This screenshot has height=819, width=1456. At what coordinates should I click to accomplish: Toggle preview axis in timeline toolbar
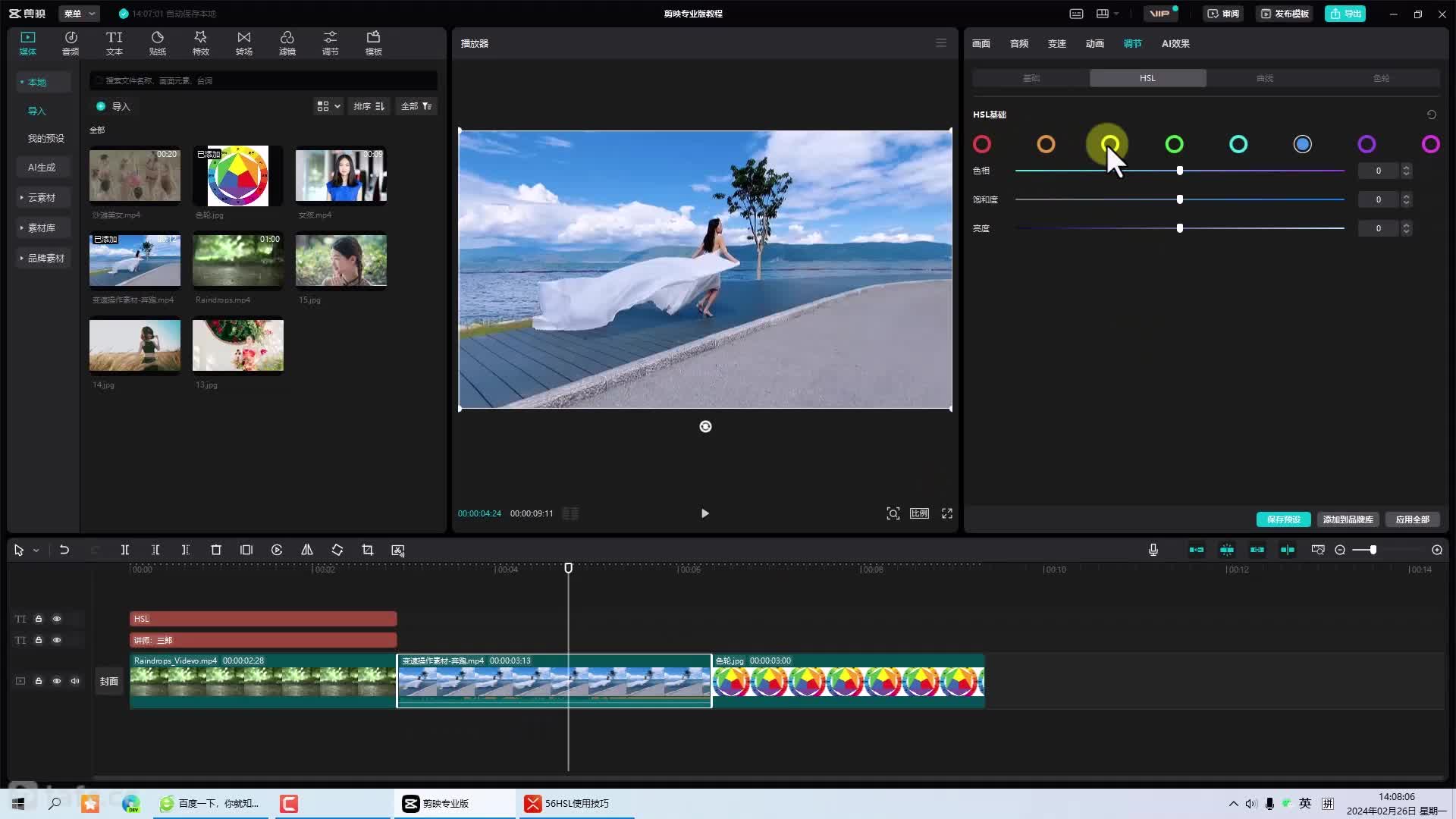(1288, 550)
